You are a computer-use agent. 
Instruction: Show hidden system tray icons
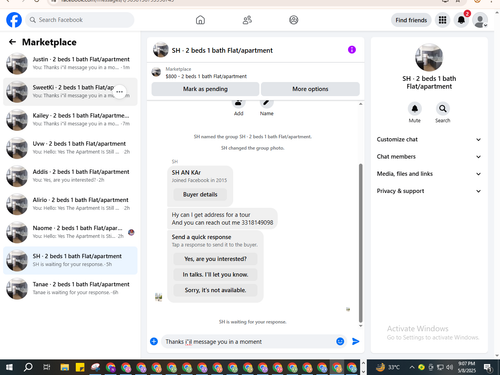coord(412,367)
